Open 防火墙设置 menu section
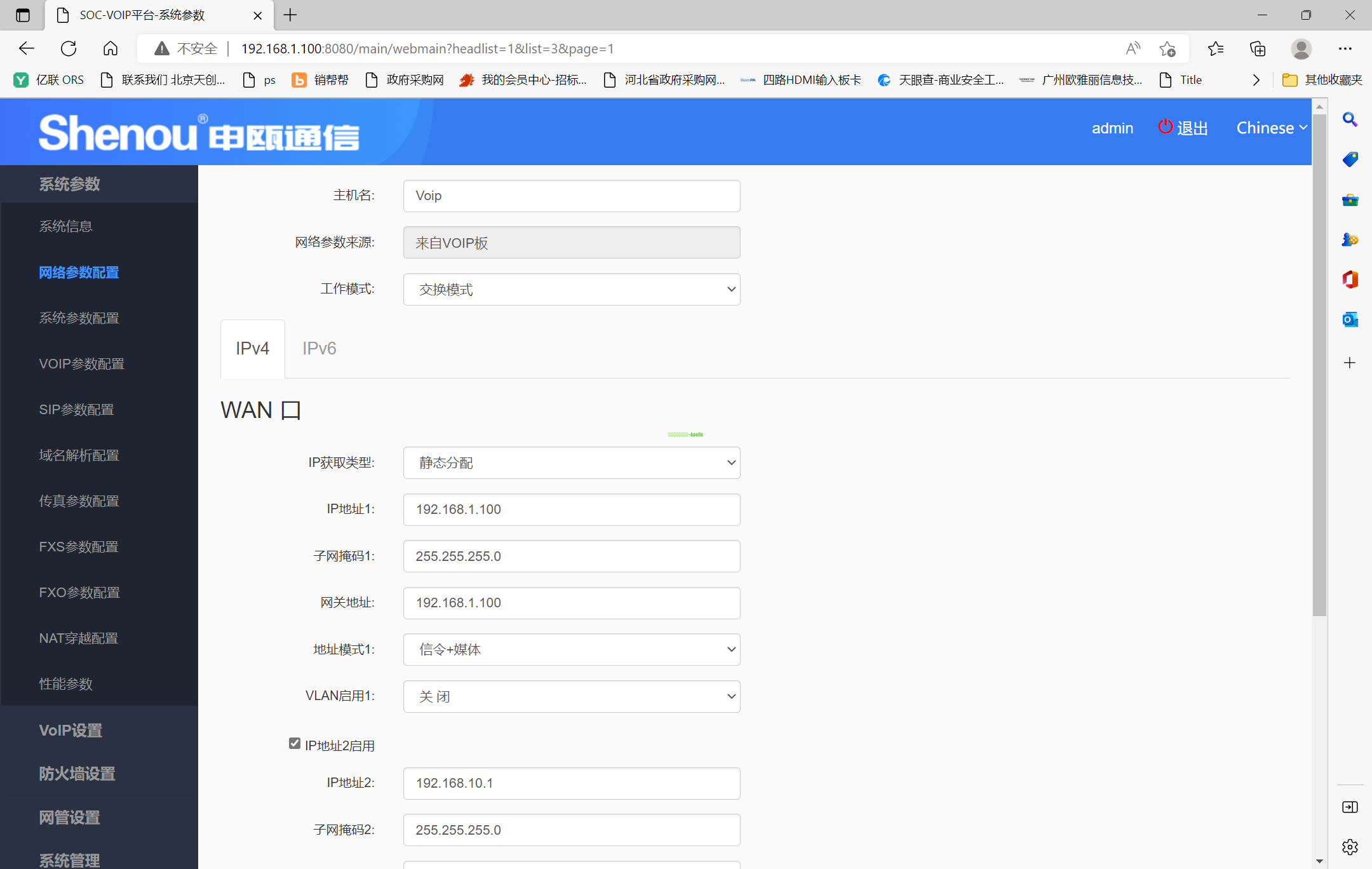Screen dimensions: 1372x869 (x=77, y=774)
